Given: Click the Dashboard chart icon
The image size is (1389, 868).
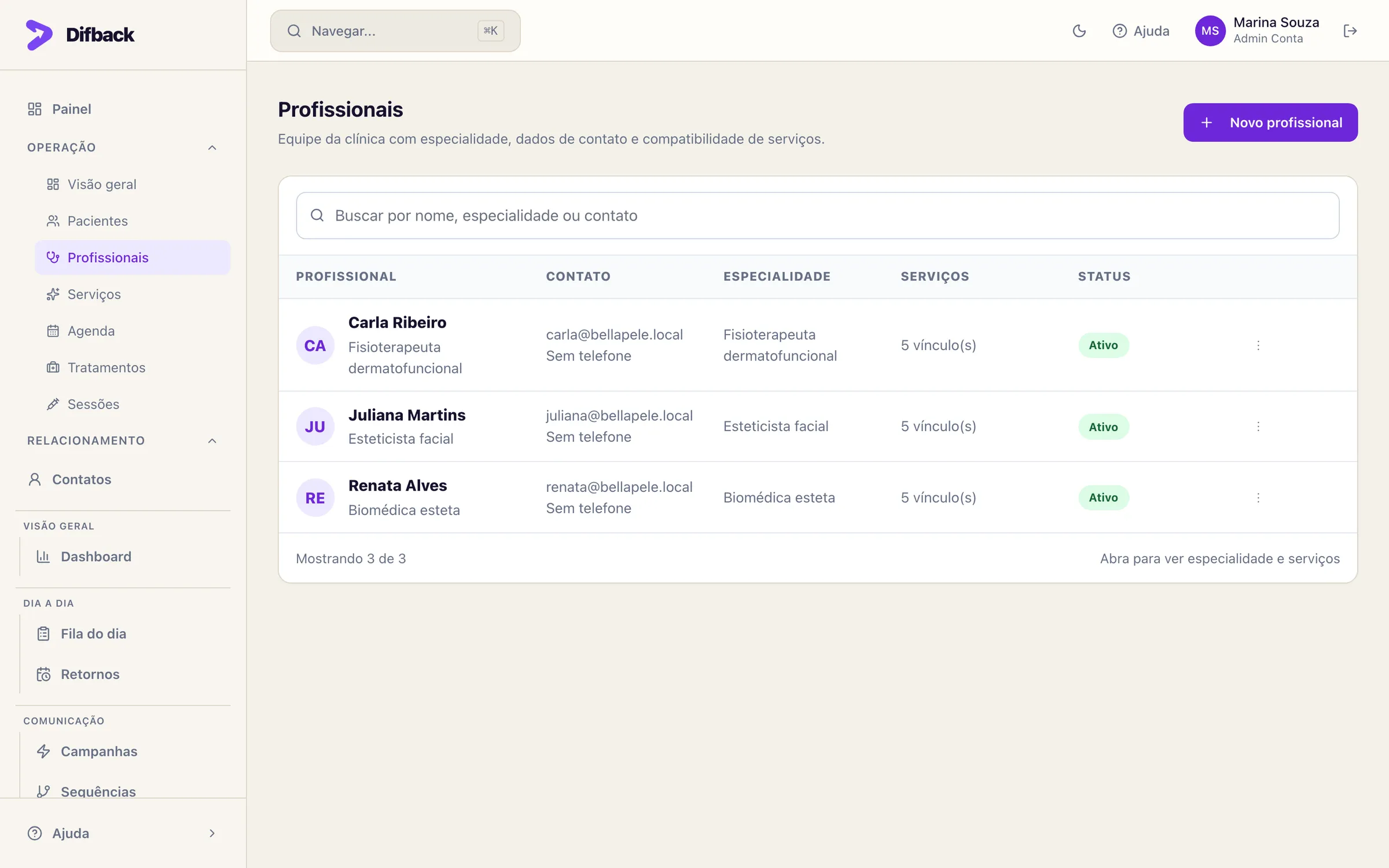Looking at the screenshot, I should [43, 557].
